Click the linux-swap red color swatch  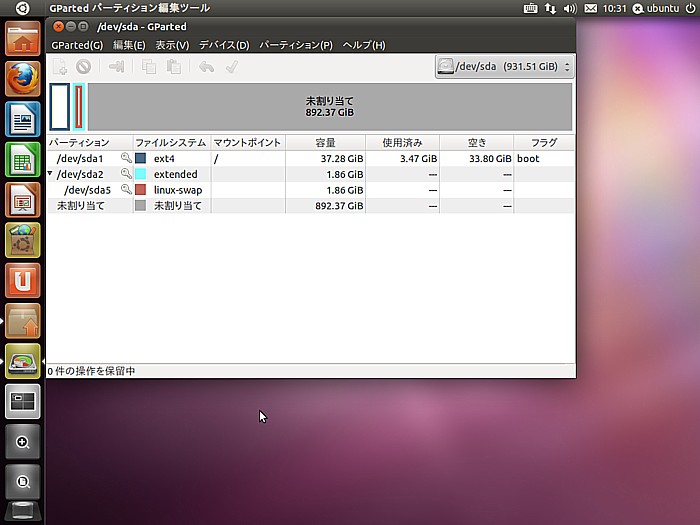[141, 189]
